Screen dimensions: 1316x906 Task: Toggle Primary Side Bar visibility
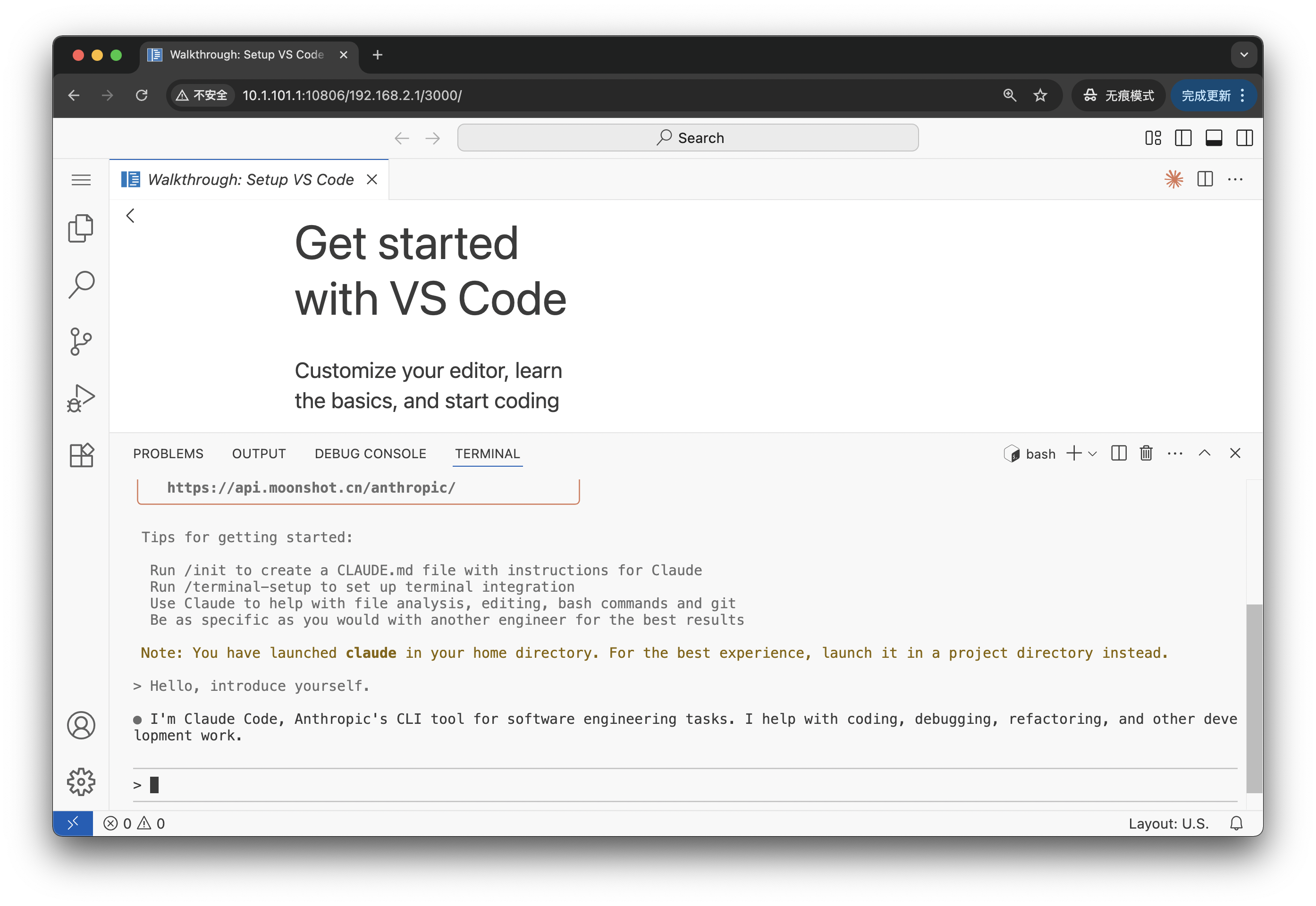[1183, 138]
